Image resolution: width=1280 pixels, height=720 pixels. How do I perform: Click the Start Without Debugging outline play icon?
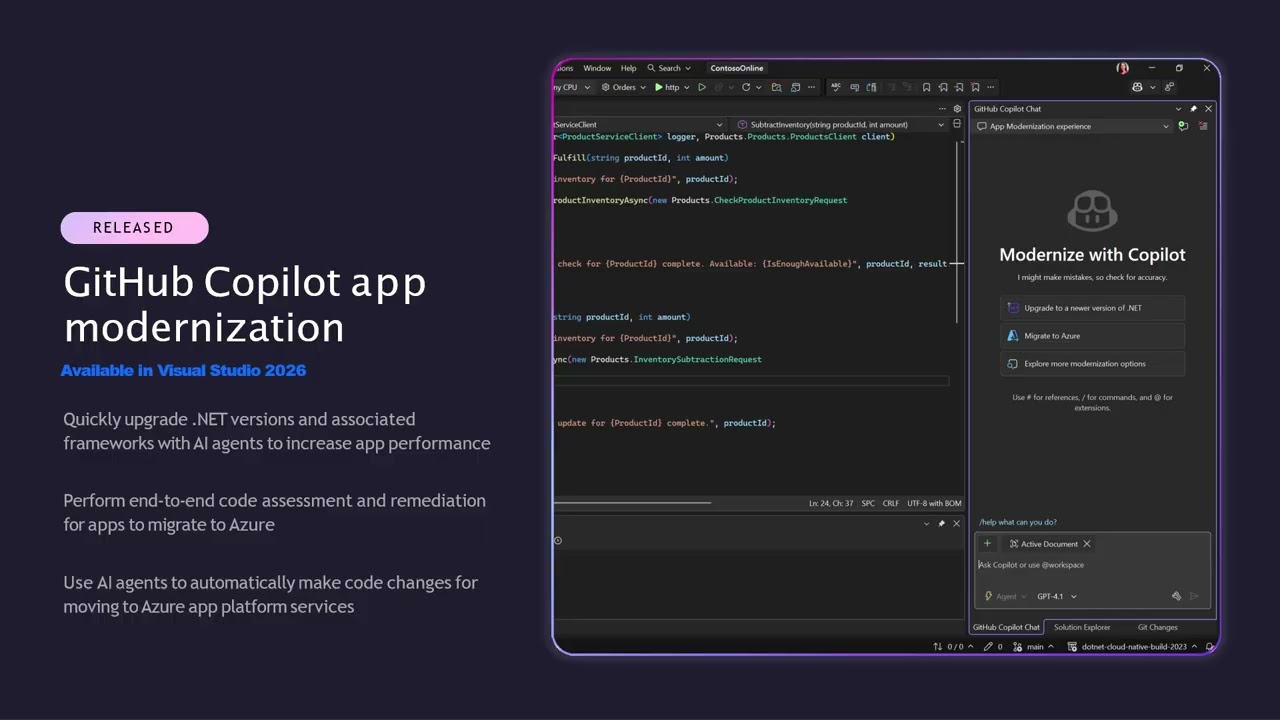[702, 87]
